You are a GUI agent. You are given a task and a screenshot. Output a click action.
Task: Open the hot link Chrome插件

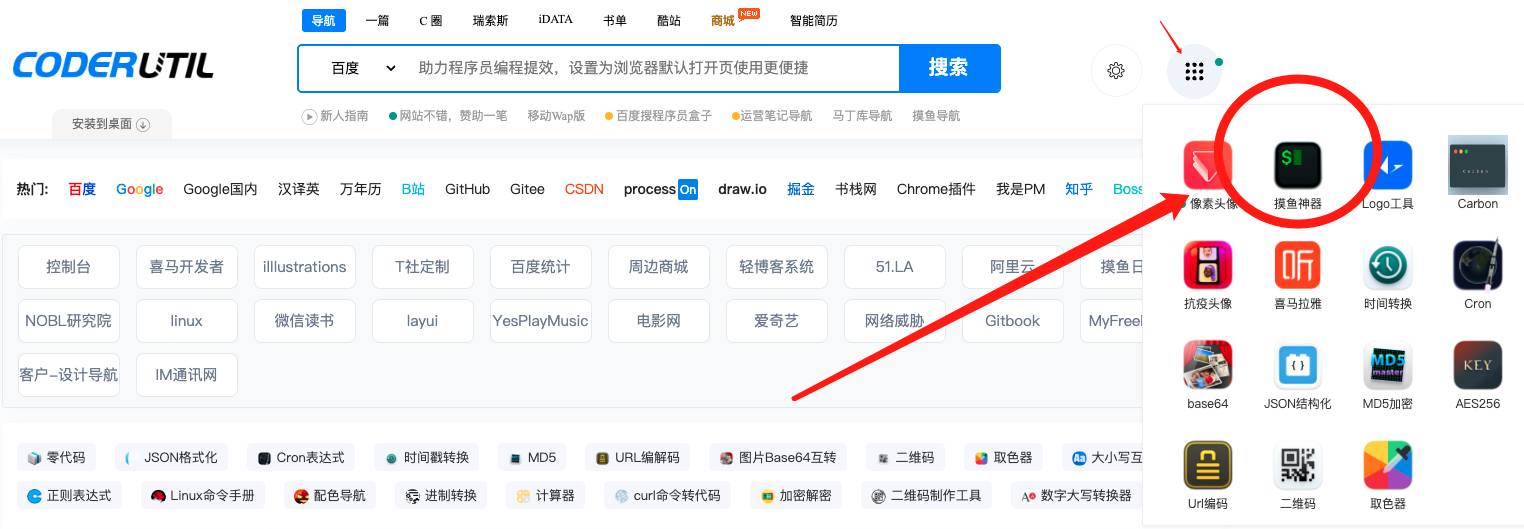coord(936,189)
